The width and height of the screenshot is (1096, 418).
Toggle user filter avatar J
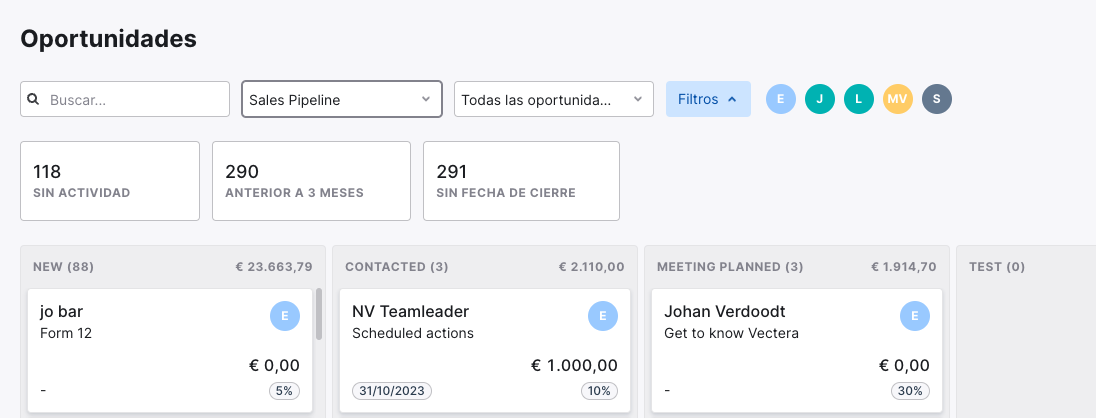820,99
